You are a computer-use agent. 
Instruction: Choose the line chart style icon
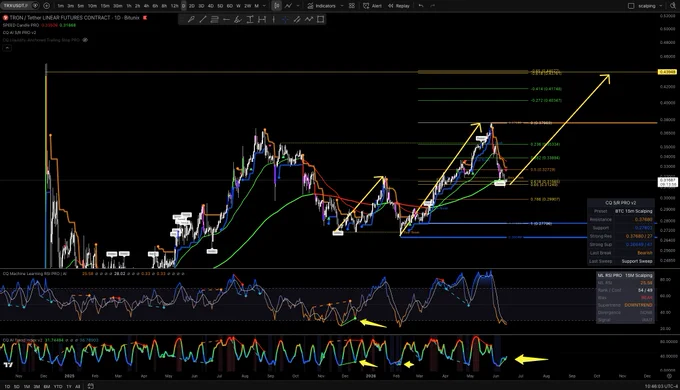click(288, 6)
